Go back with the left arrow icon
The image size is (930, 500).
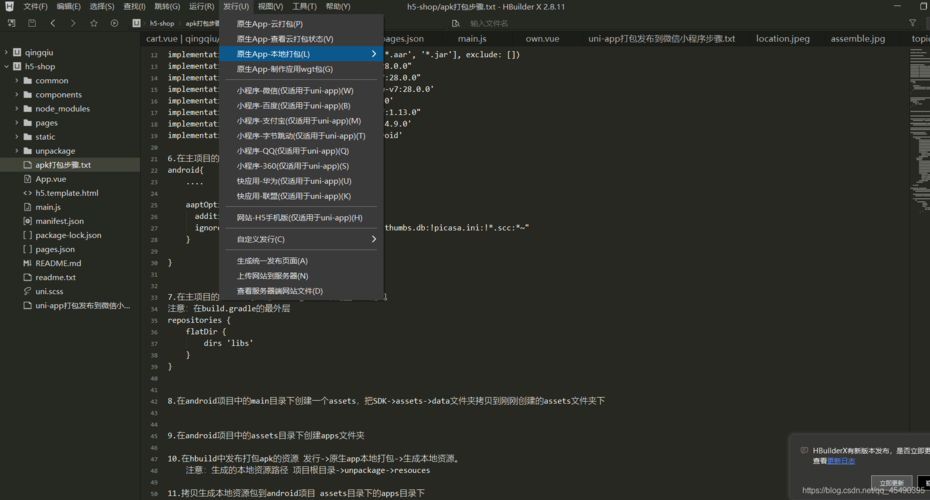[53, 23]
